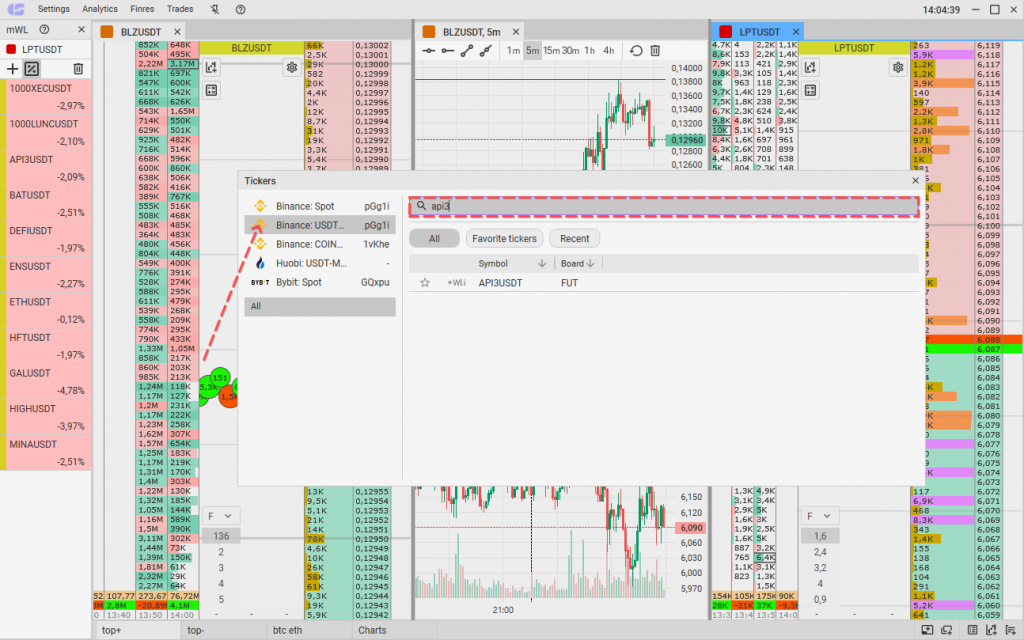This screenshot has height=640, width=1024.
Task: Open the btc eth workspace tab
Action: [x=287, y=630]
